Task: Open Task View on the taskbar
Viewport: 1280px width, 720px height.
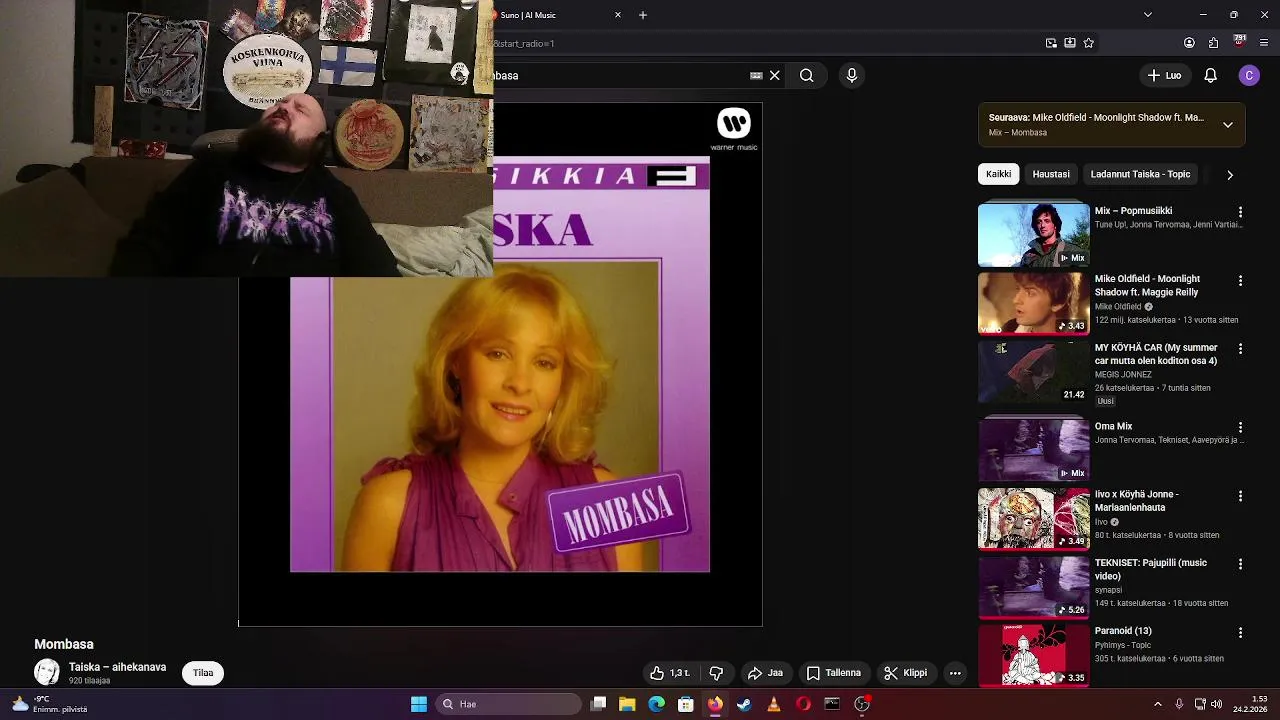Action: 598,704
